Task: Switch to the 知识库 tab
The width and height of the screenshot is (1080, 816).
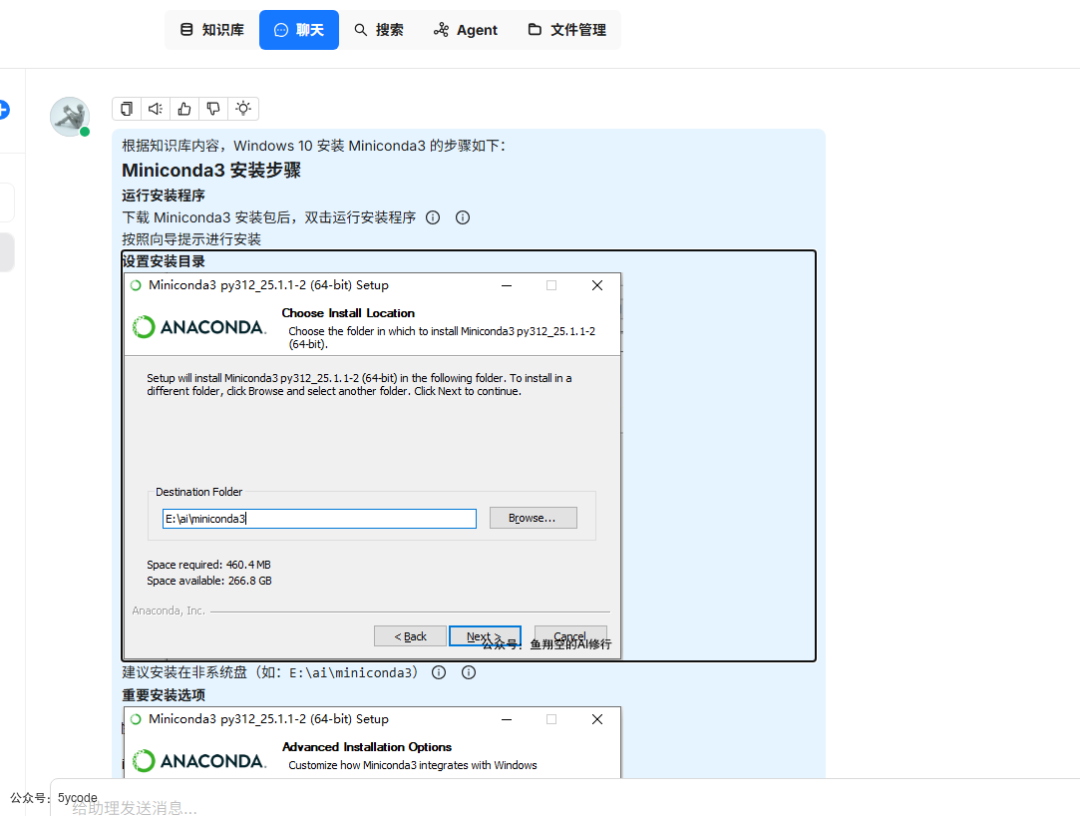Action: click(212, 30)
